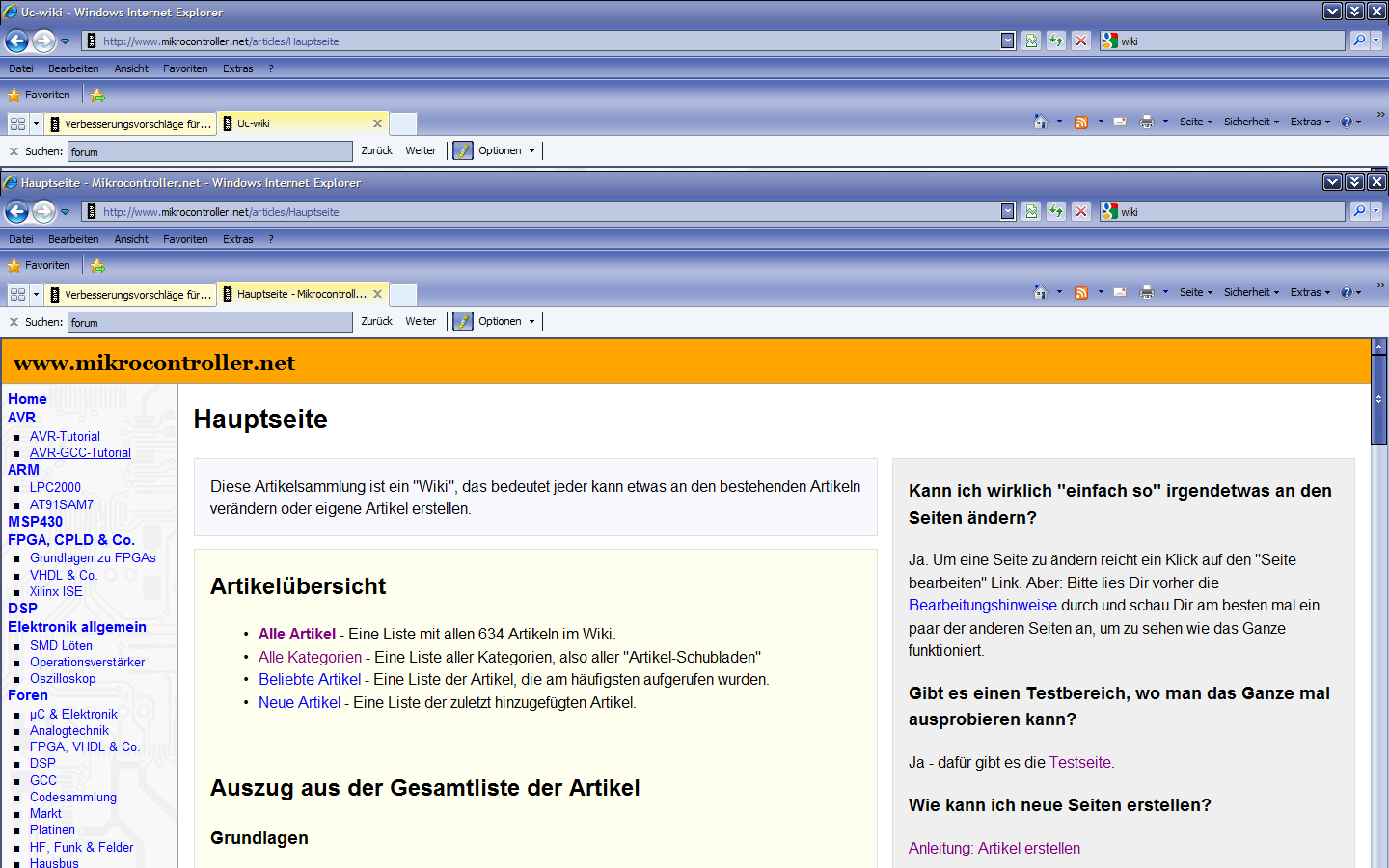This screenshot has height=868, width=1389.
Task: Click RSS feeds icon in Hauptseite window
Action: click(1081, 292)
